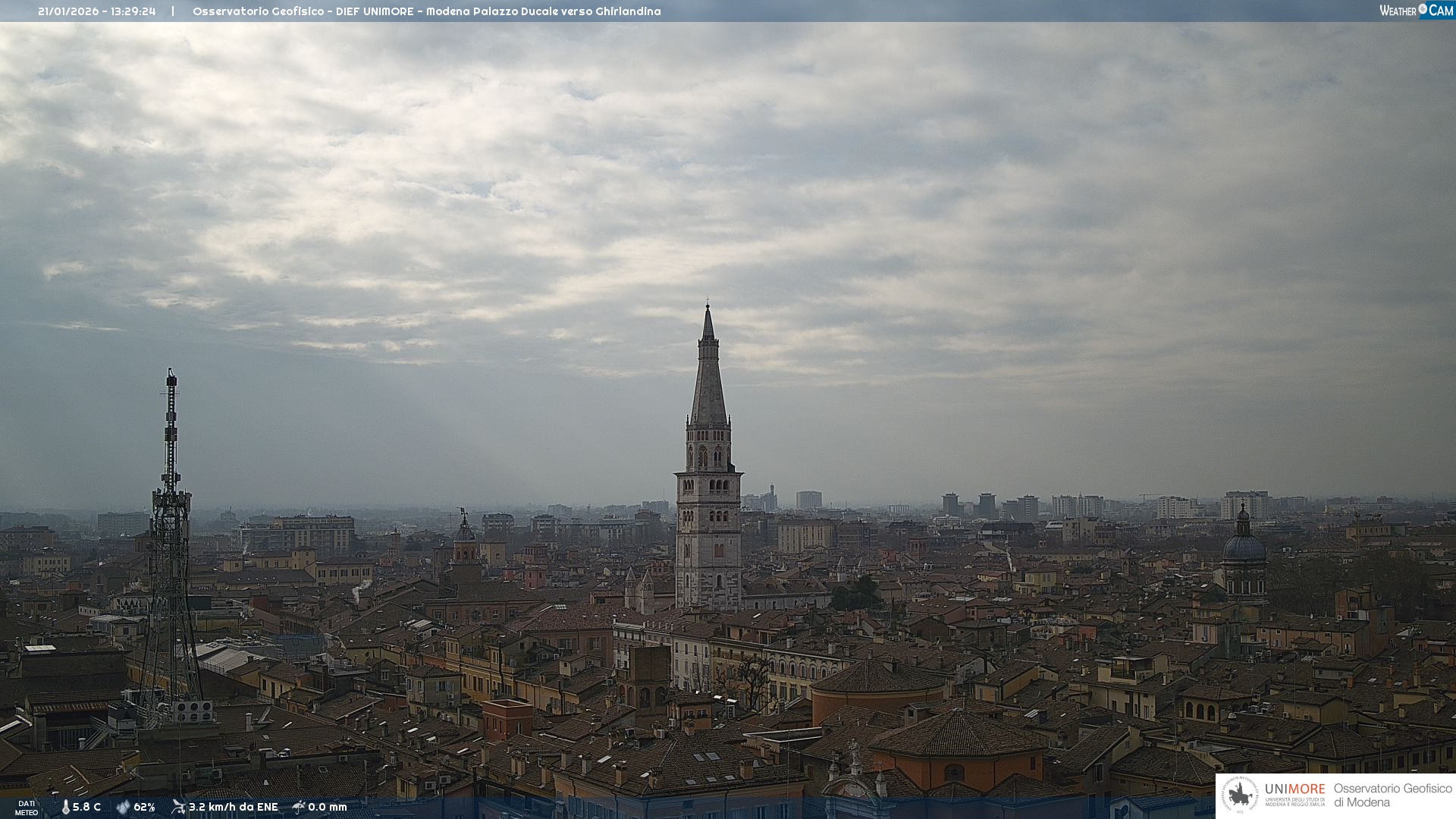Click the wind anemometer icon

(178, 807)
